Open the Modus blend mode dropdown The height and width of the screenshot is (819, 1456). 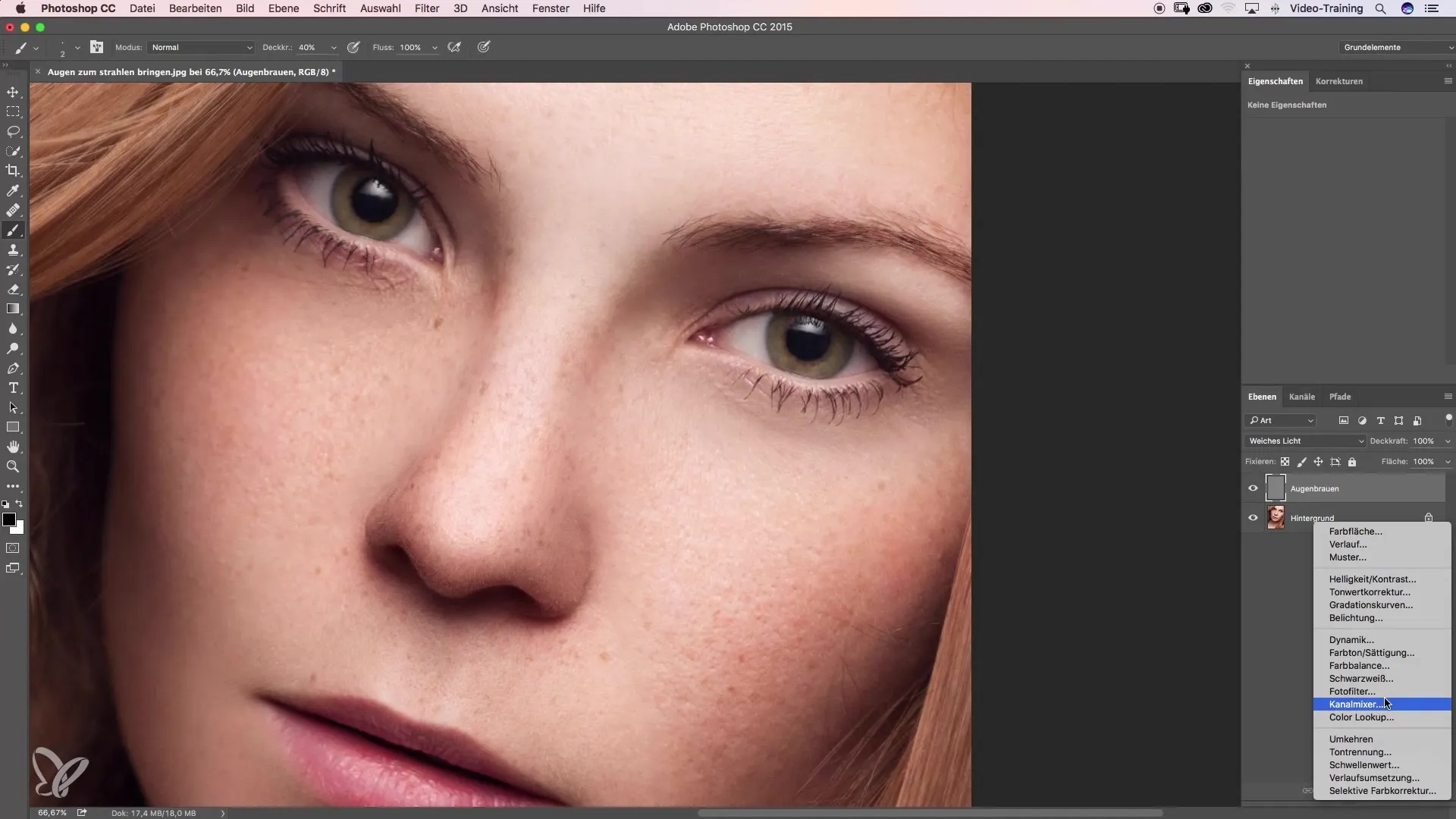202,47
